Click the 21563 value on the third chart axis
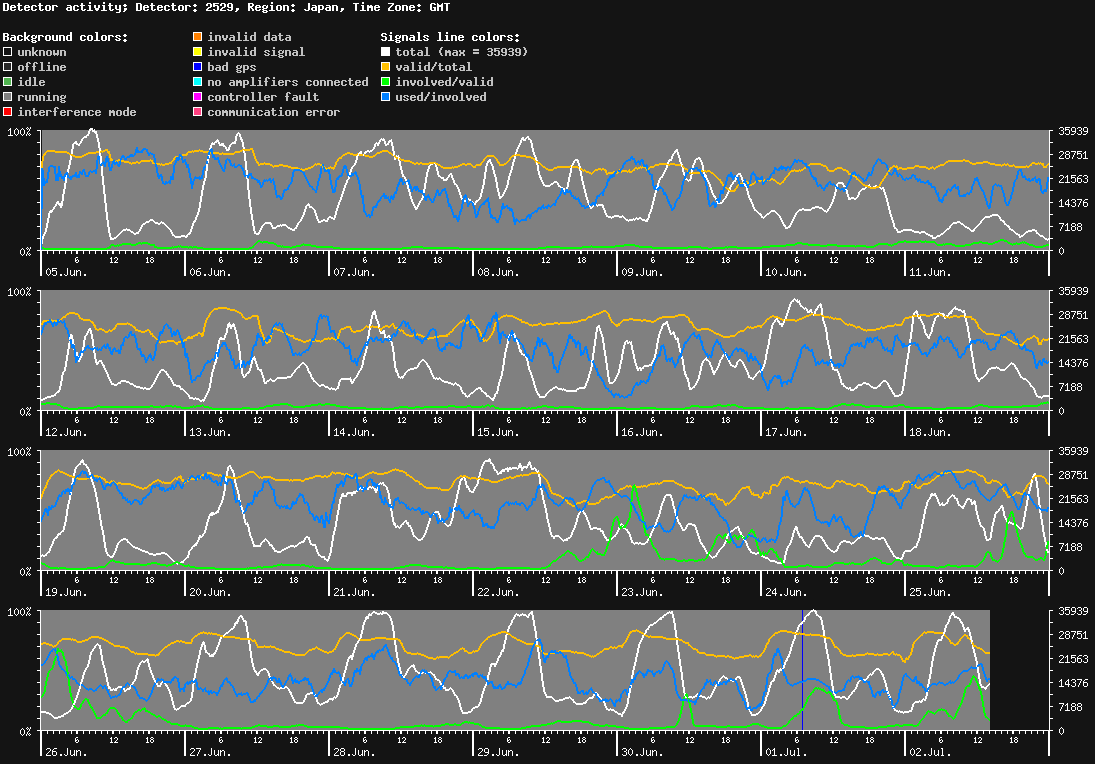The height and width of the screenshot is (764, 1095). [x=1073, y=499]
